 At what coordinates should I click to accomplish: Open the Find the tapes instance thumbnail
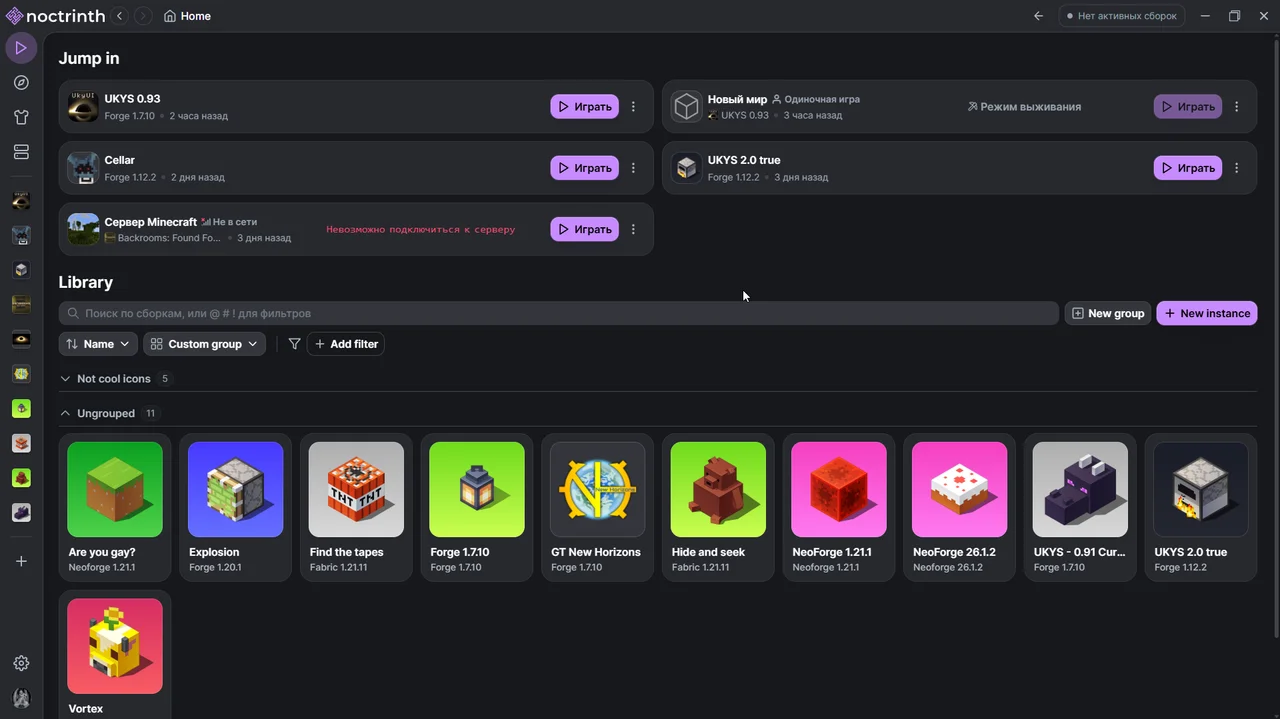coord(356,489)
